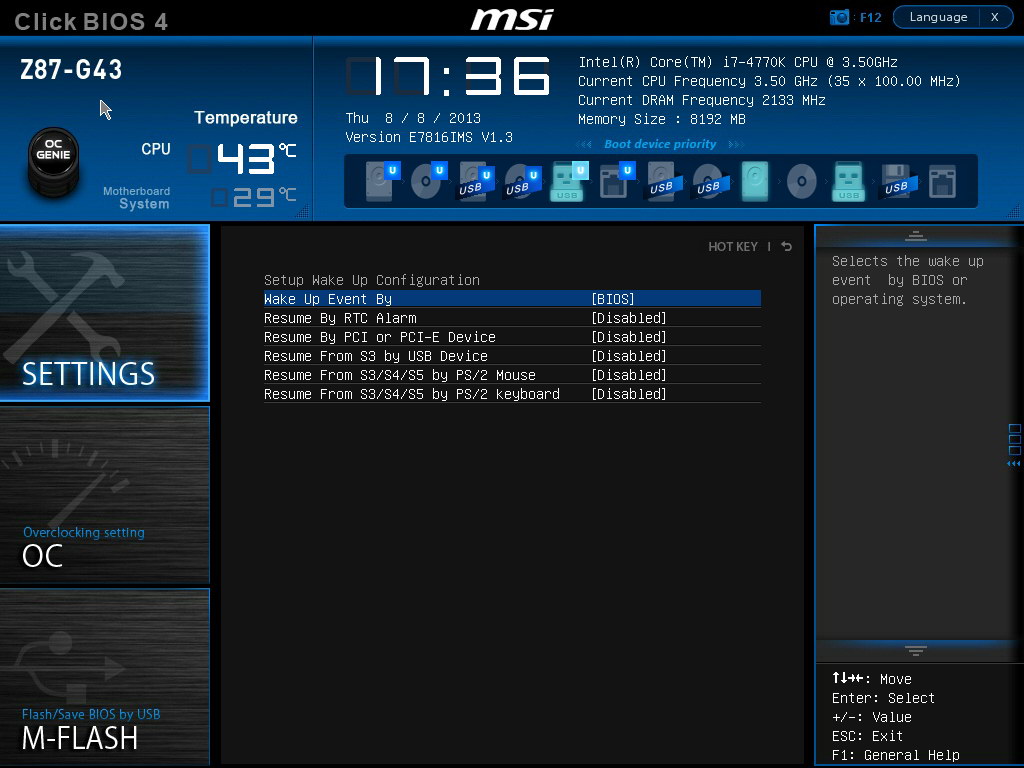The width and height of the screenshot is (1024, 768).
Task: Click the 'Boot device priority' label
Action: pyautogui.click(x=660, y=144)
